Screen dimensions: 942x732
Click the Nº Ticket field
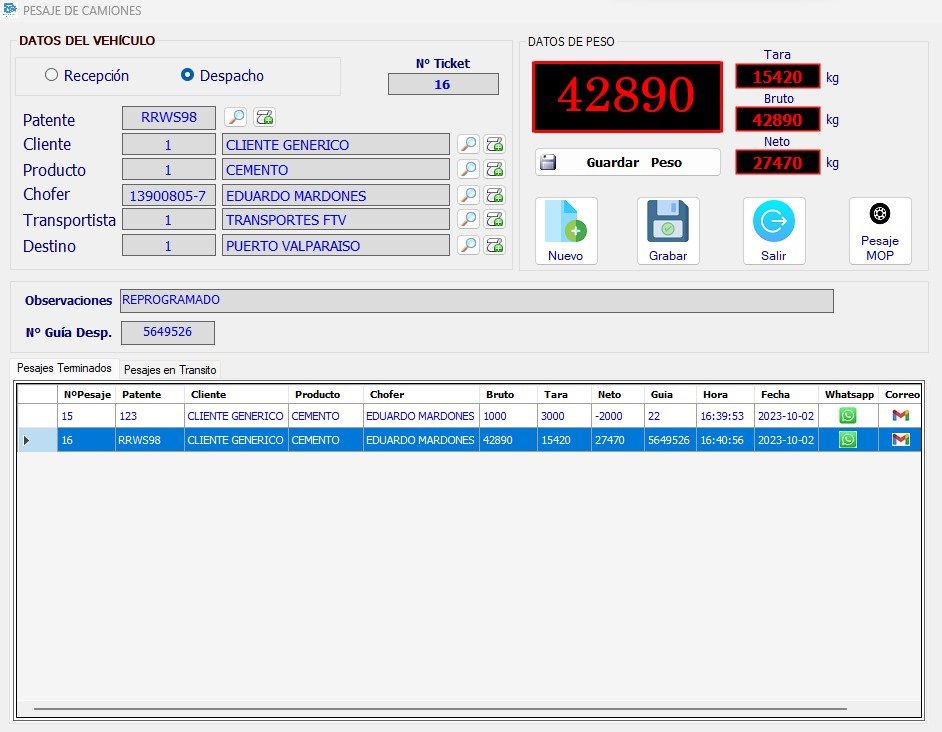(x=443, y=84)
